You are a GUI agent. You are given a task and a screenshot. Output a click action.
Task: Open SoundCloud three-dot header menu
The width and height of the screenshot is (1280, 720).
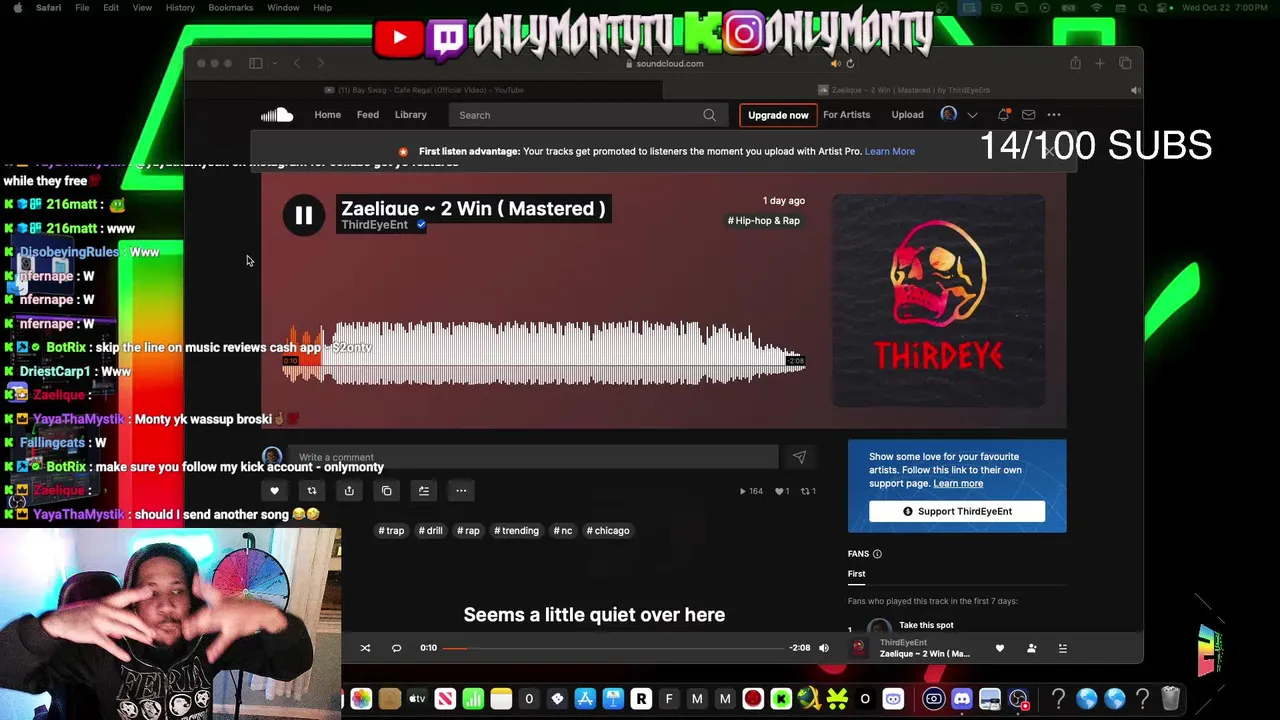click(x=1053, y=115)
